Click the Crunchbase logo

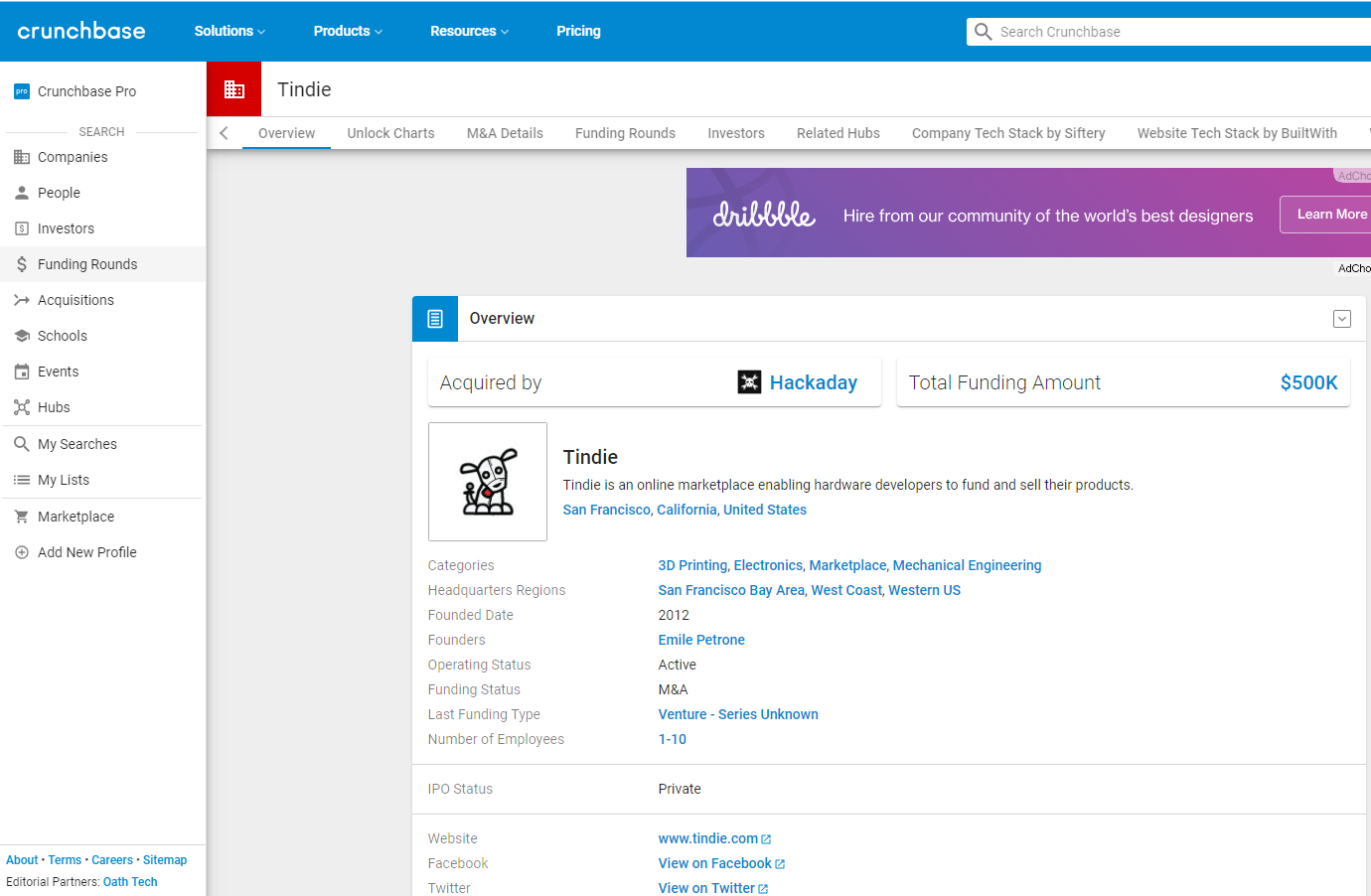click(81, 31)
